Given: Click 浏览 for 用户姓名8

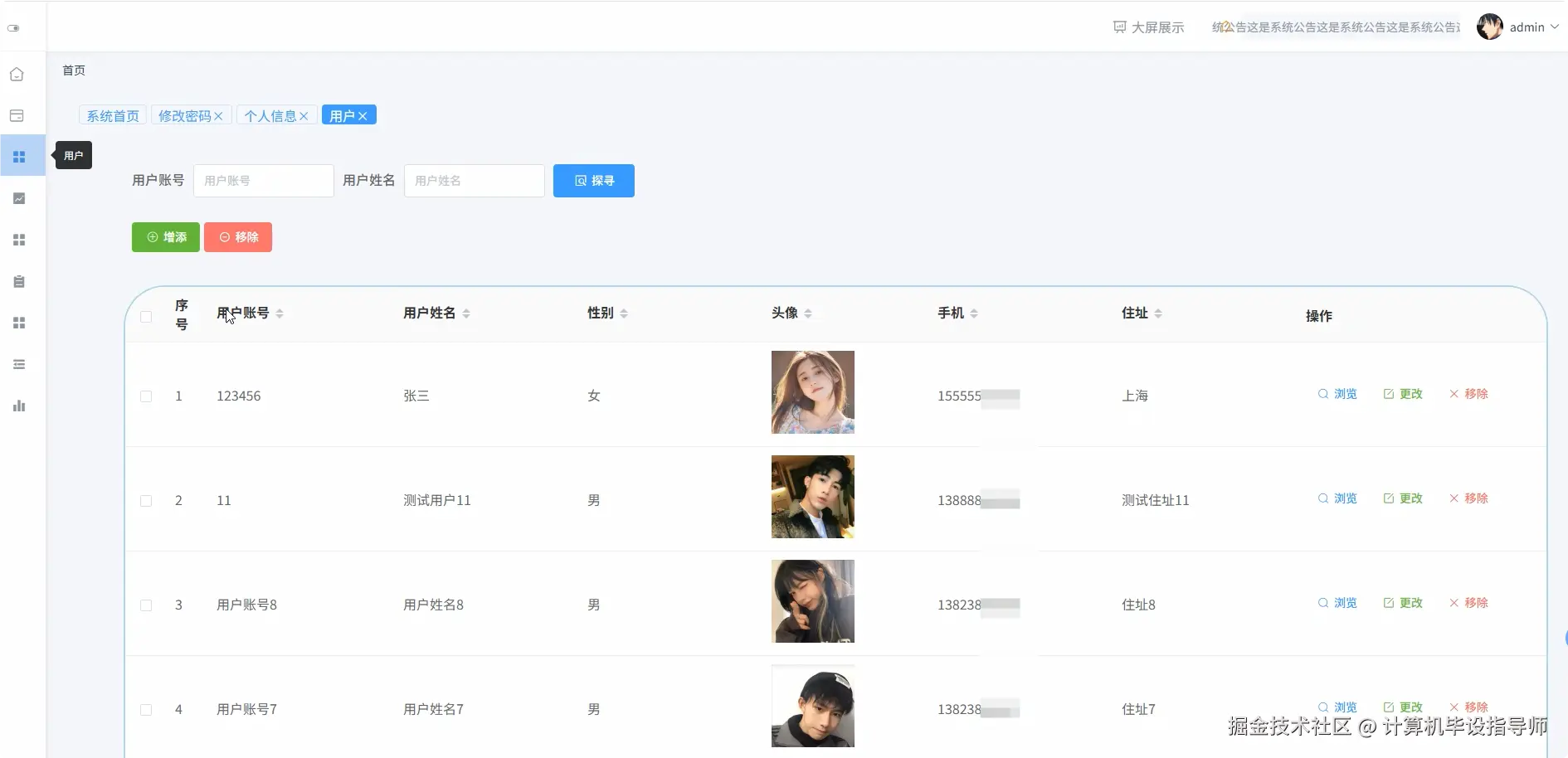Looking at the screenshot, I should (x=1337, y=603).
